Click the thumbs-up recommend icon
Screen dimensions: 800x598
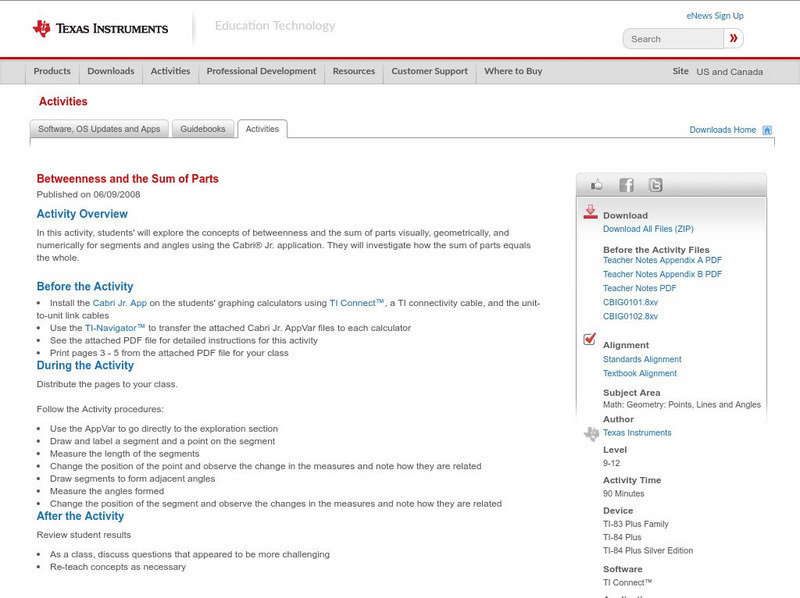(x=595, y=184)
